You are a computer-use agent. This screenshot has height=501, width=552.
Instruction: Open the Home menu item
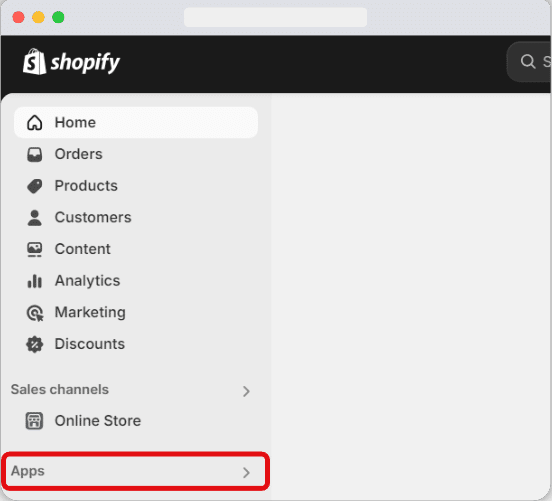tap(136, 123)
